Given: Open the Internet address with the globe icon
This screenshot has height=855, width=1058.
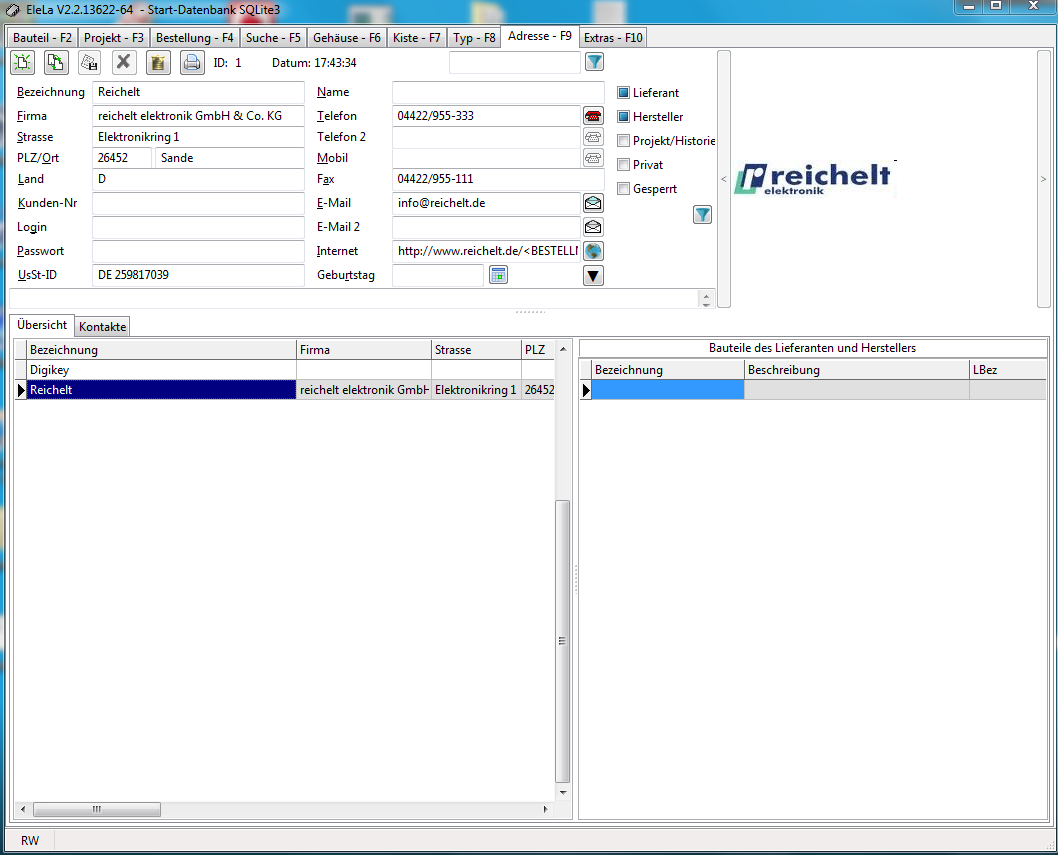Looking at the screenshot, I should (593, 251).
